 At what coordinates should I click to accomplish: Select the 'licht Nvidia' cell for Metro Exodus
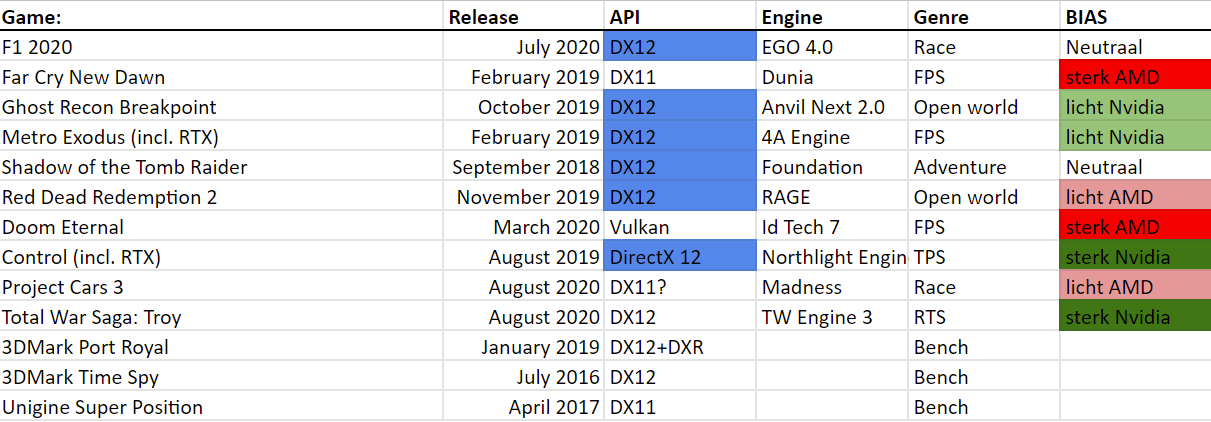1135,136
